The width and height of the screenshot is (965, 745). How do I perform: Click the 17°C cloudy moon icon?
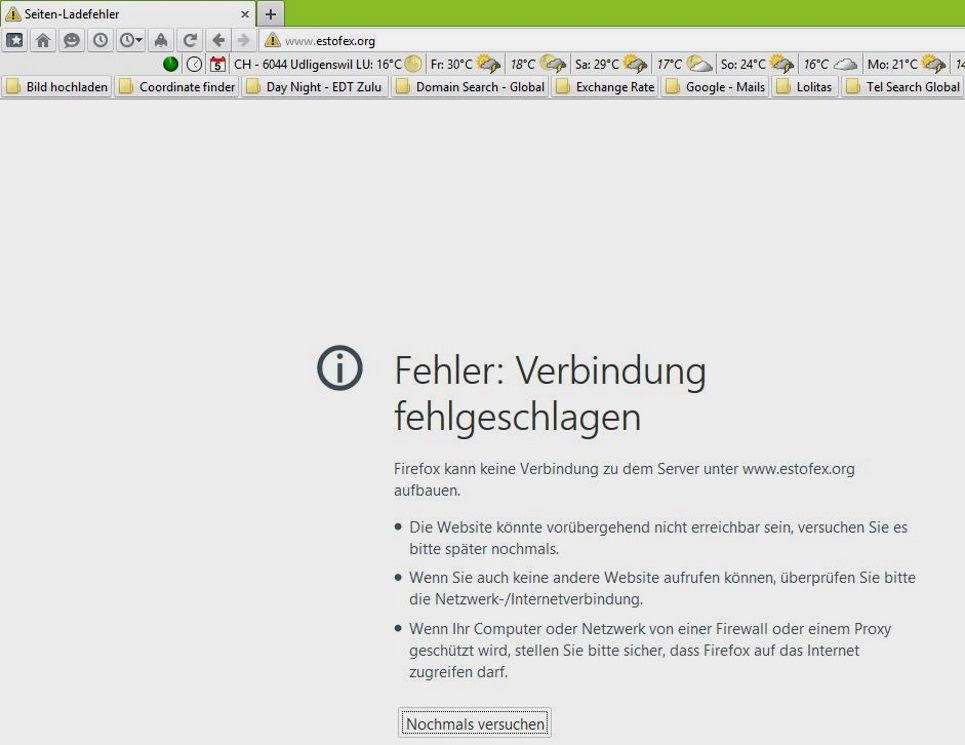tap(699, 64)
